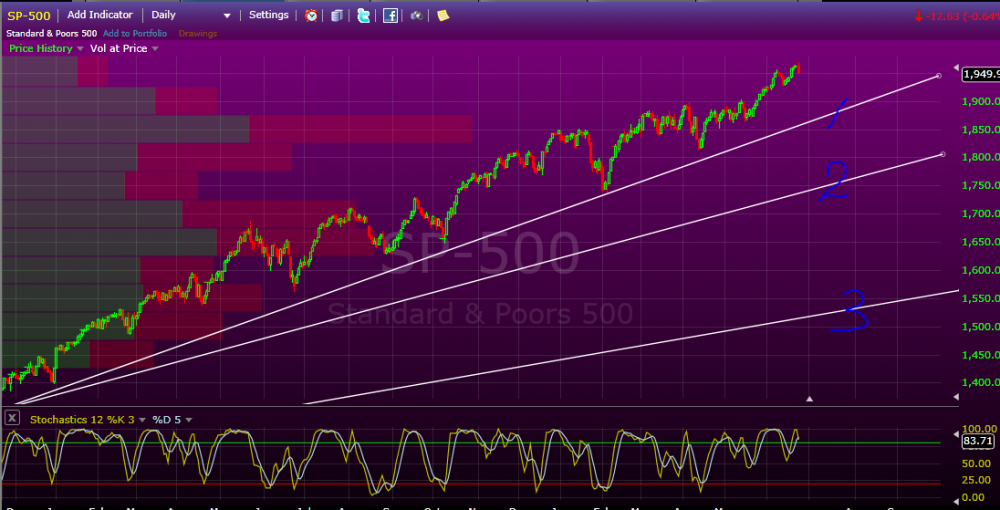Open the %D 5 parameter dropdown
1000x510 pixels.
189,420
